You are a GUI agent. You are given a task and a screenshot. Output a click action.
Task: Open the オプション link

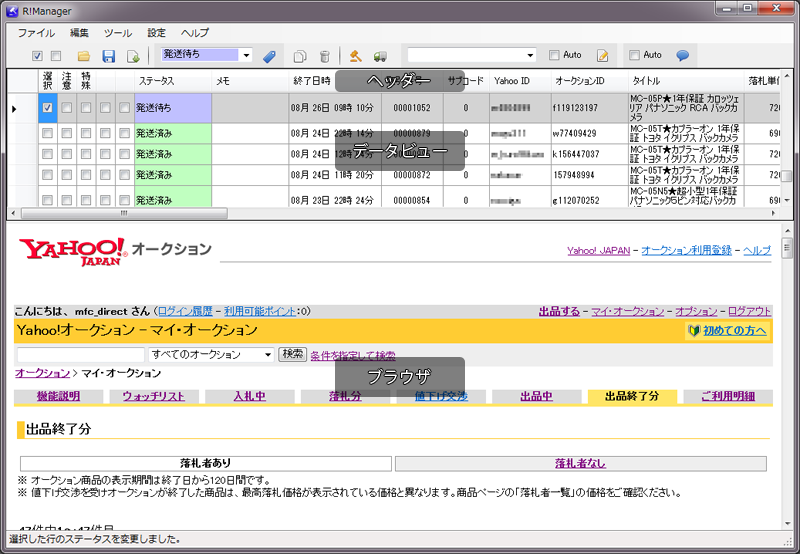point(696,311)
